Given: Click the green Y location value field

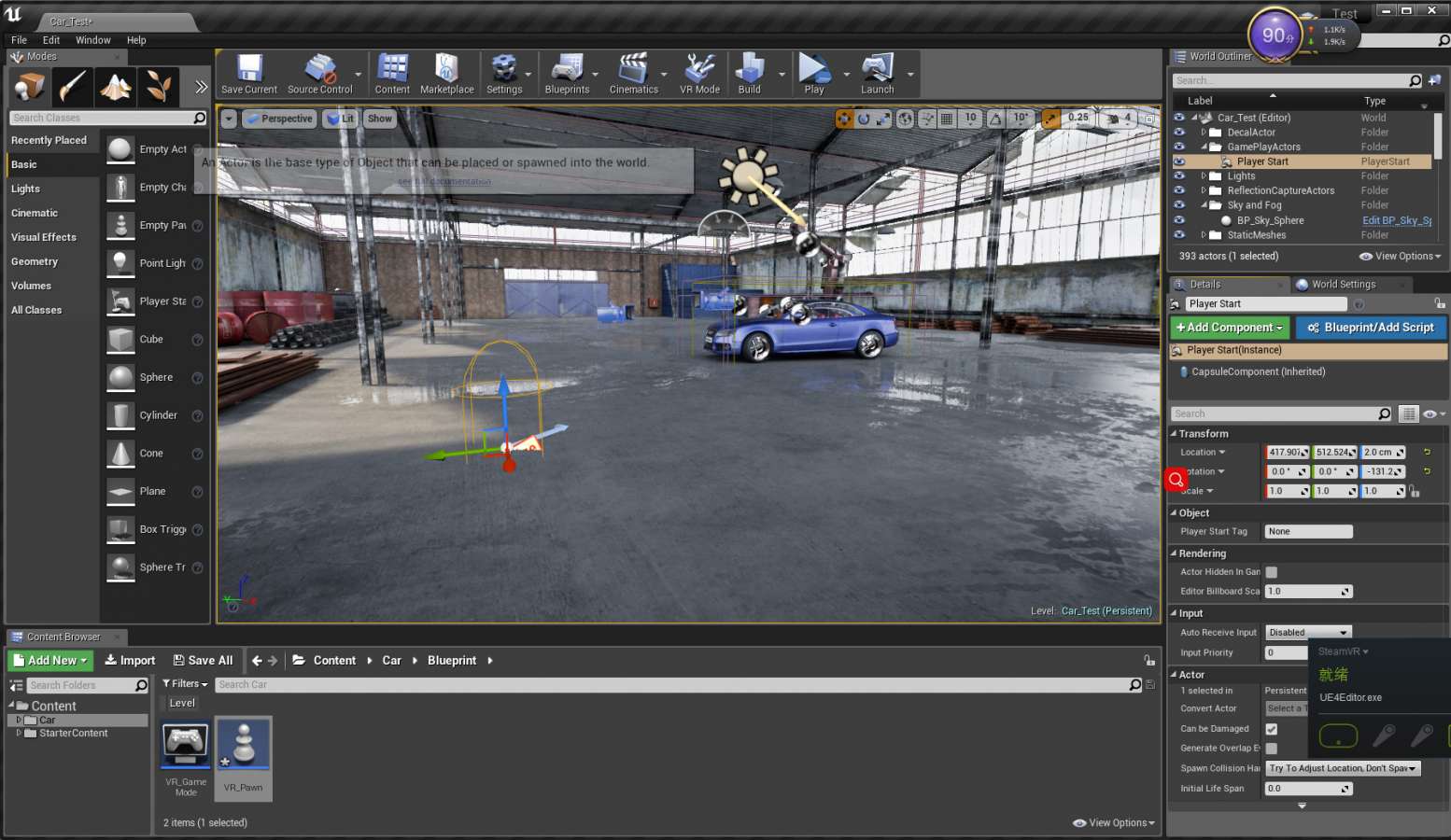Looking at the screenshot, I should click(1335, 453).
